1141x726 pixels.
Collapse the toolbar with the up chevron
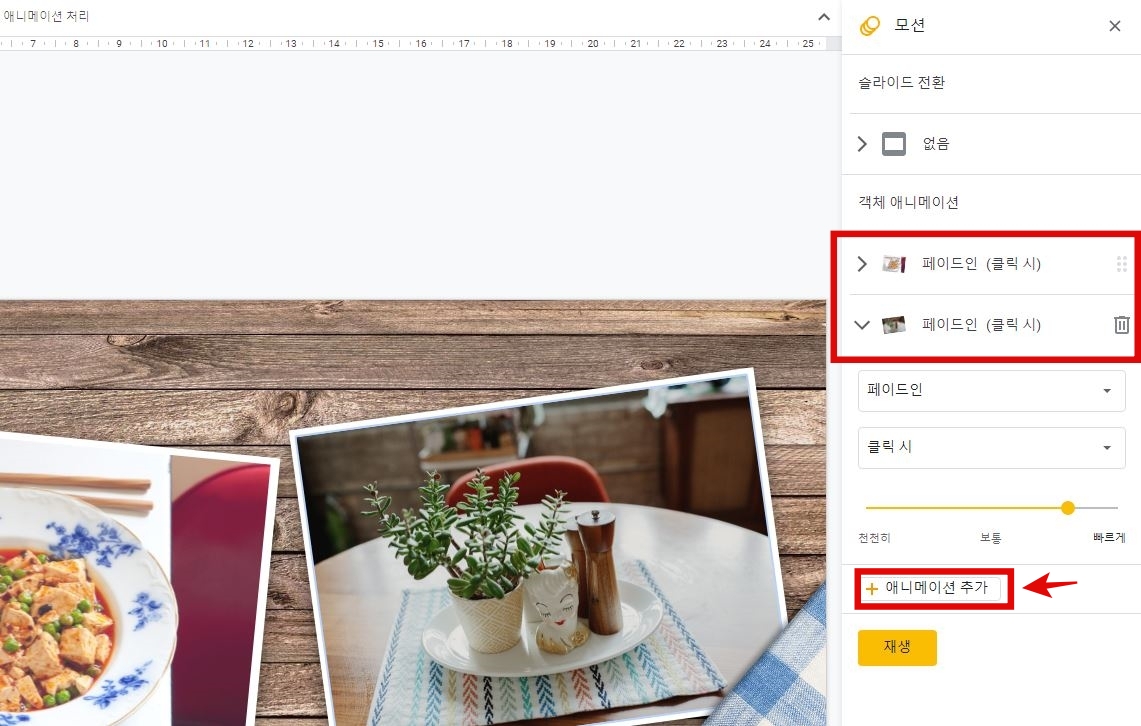(824, 17)
